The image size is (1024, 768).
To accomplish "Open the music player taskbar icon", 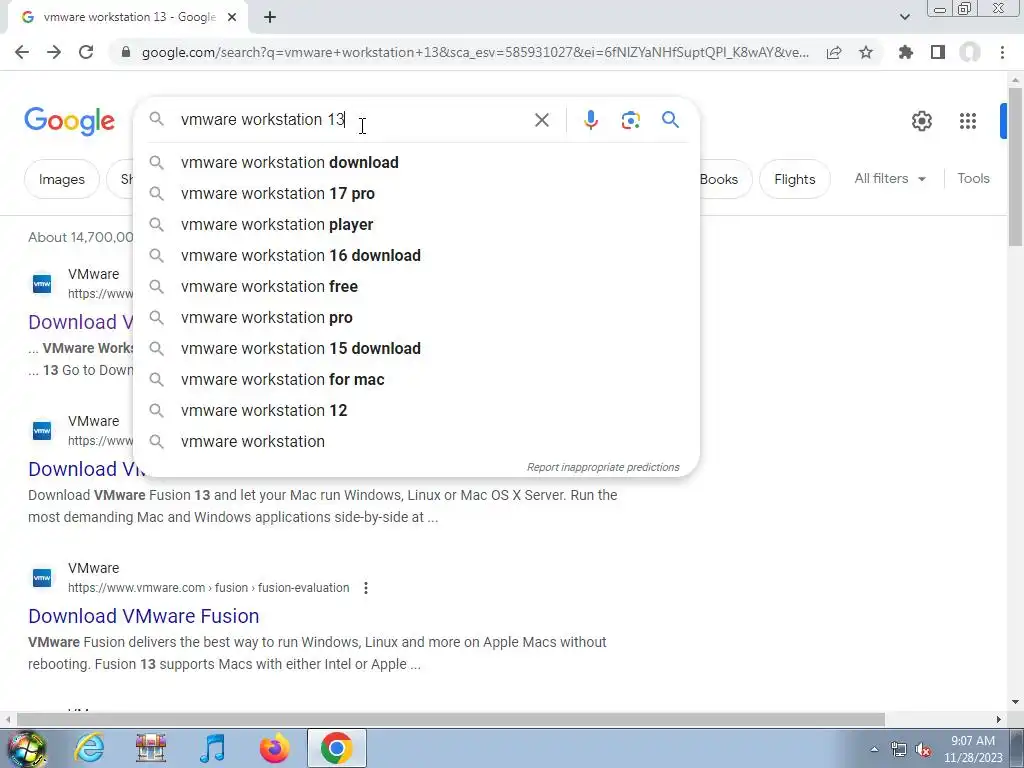I will point(212,748).
